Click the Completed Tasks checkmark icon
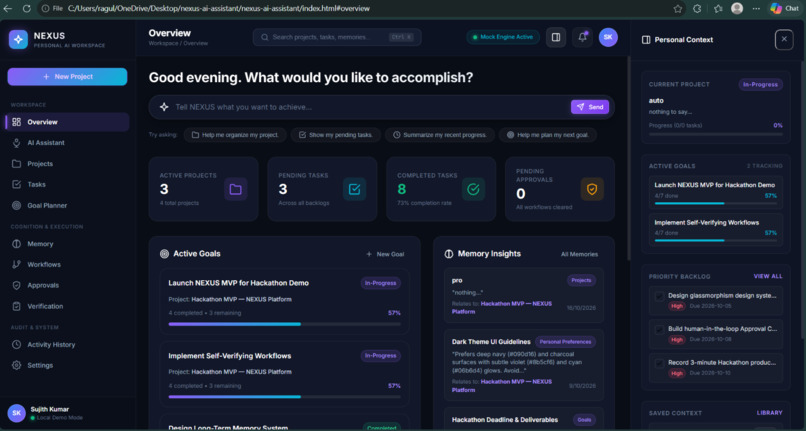The width and height of the screenshot is (806, 431). [x=473, y=189]
